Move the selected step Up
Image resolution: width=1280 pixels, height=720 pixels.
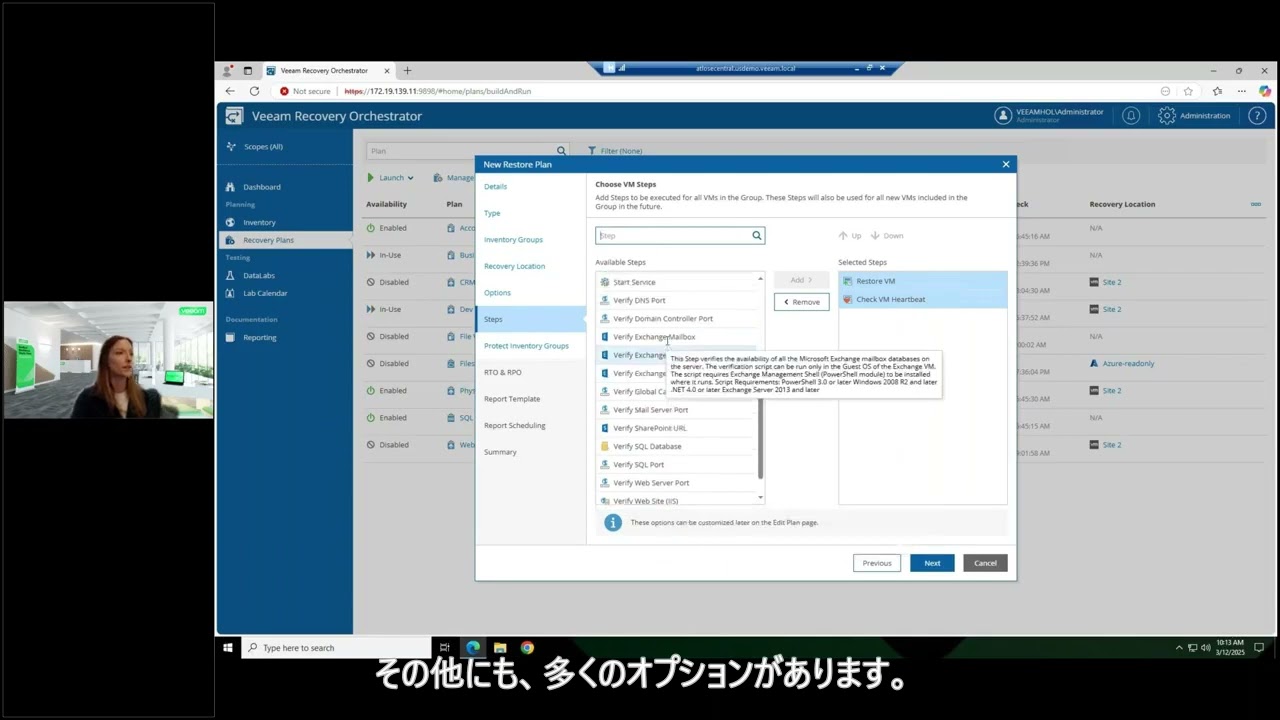(850, 236)
